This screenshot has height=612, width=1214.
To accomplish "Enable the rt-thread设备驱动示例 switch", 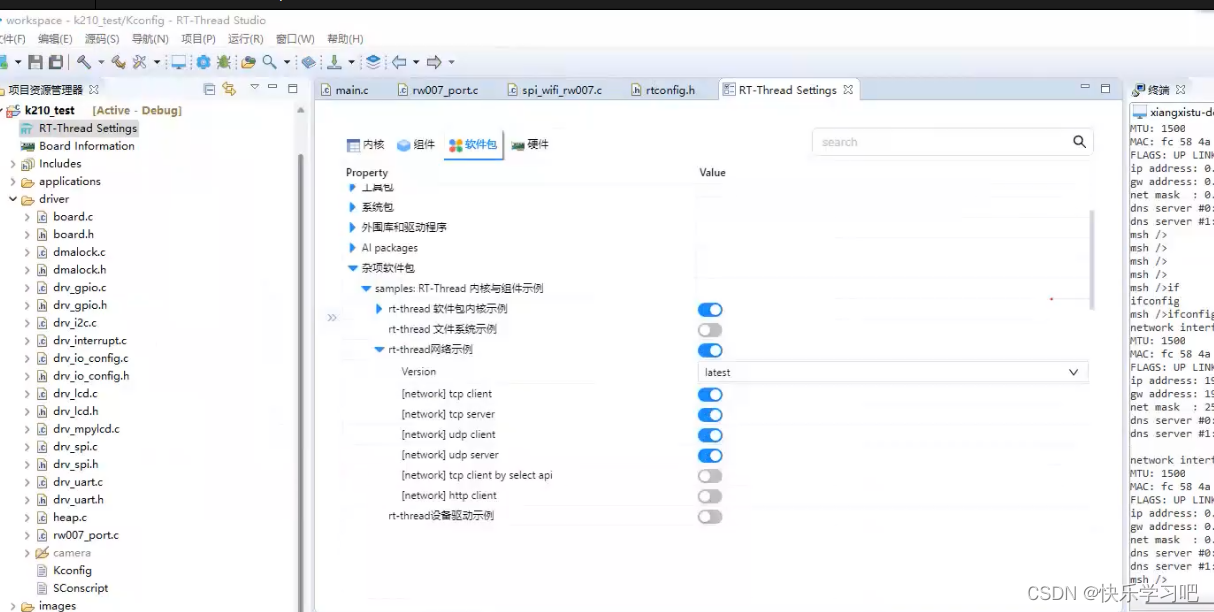I will click(x=710, y=517).
